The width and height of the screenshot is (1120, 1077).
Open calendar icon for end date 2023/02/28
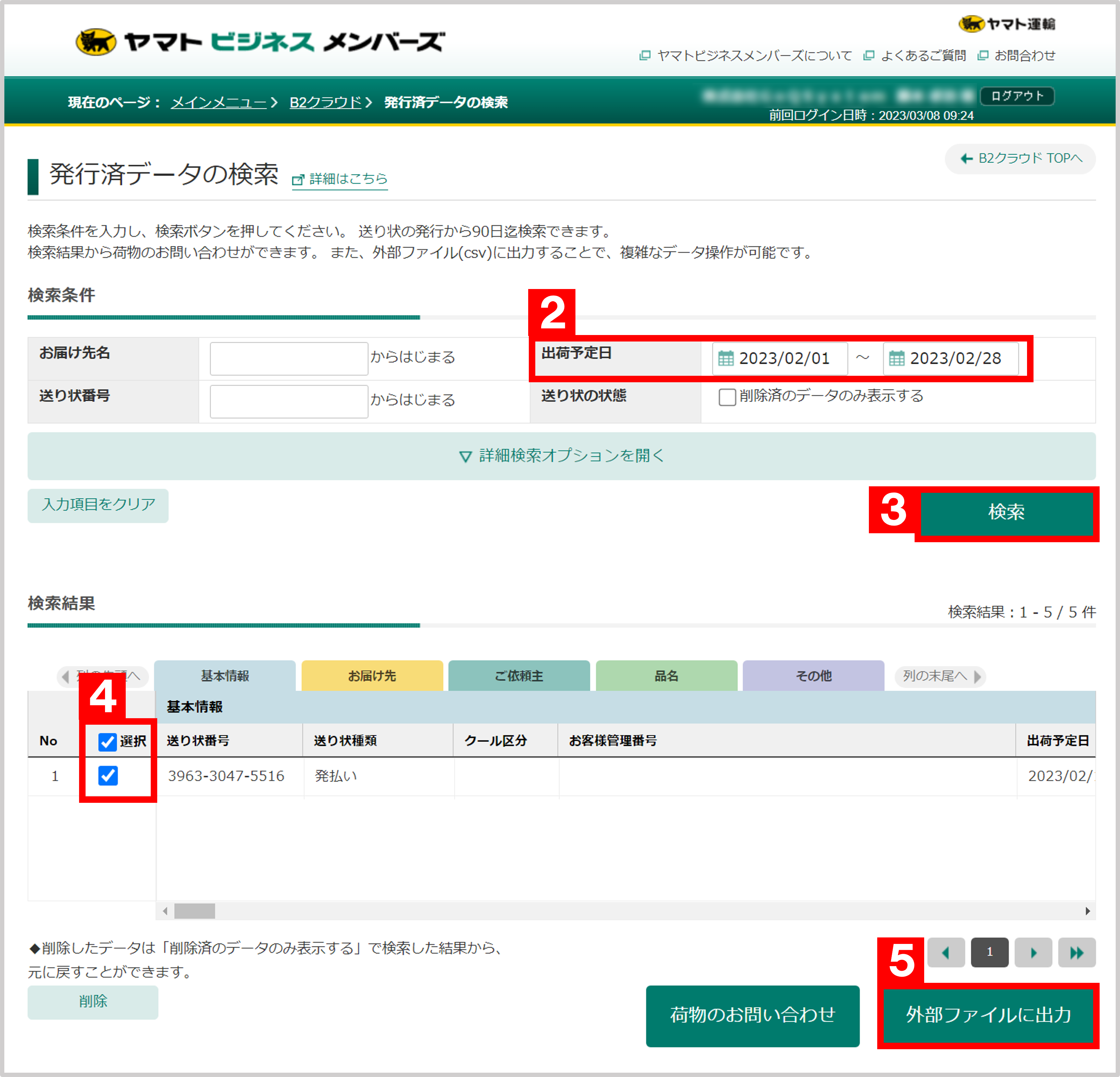(x=897, y=358)
